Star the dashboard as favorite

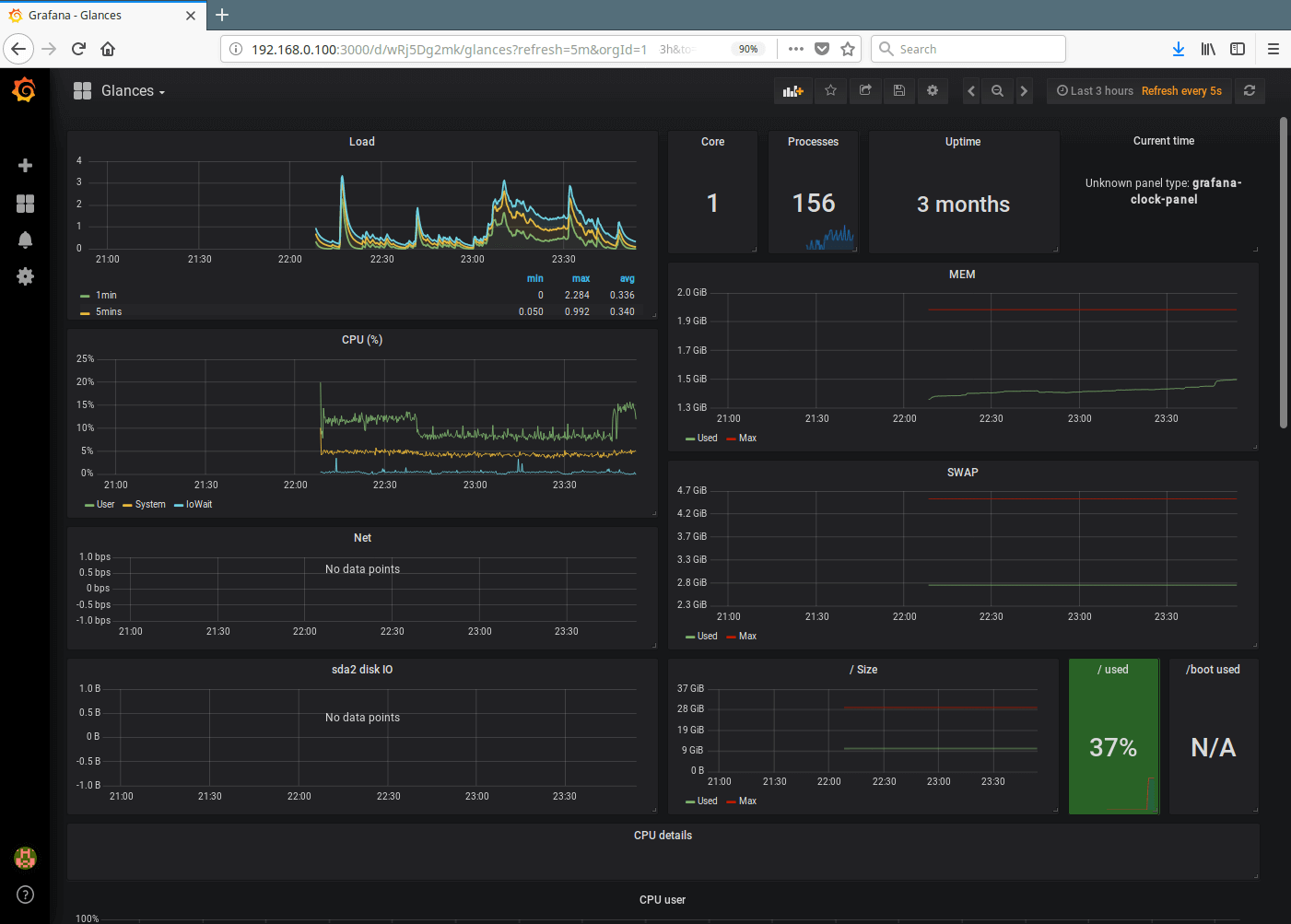830,91
